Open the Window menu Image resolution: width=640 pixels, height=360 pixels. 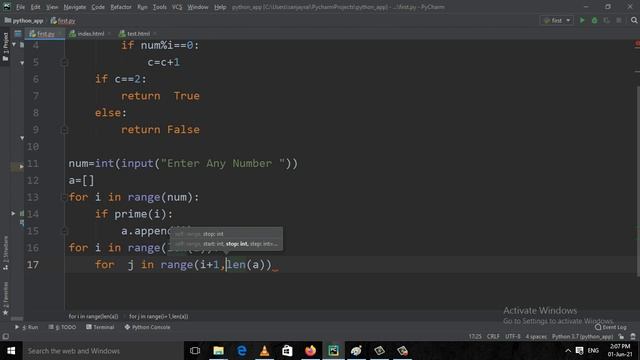point(198,7)
